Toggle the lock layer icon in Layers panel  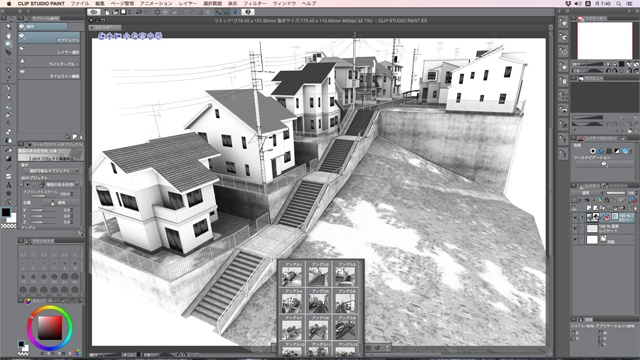[x=607, y=200]
